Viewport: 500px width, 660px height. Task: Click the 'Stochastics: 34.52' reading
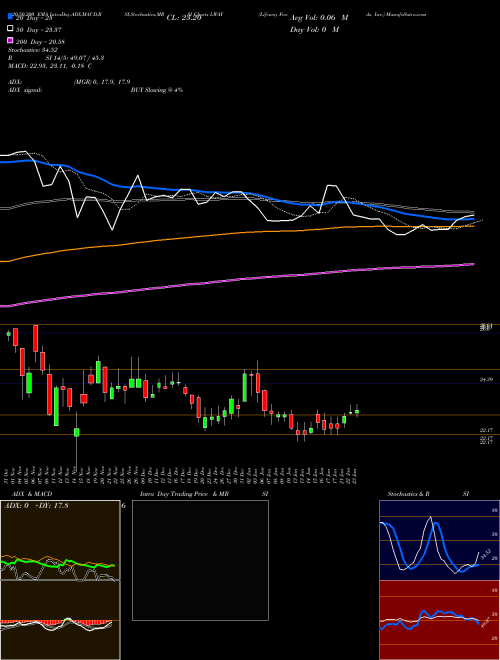pyautogui.click(x=32, y=50)
